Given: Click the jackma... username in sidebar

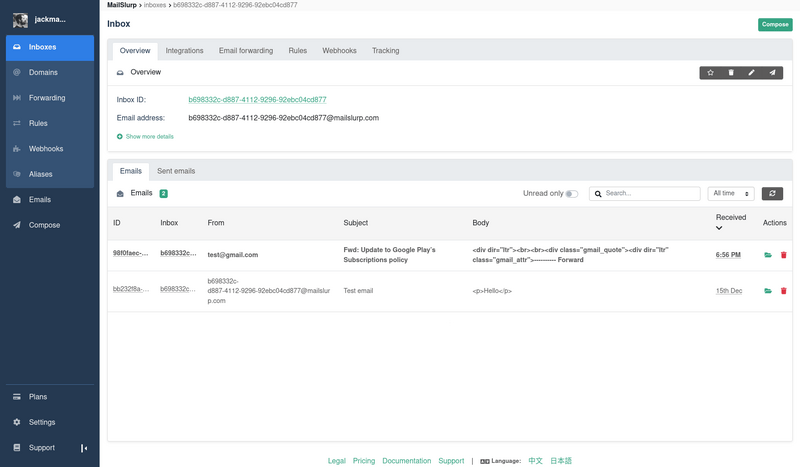Looking at the screenshot, I should click(50, 19).
